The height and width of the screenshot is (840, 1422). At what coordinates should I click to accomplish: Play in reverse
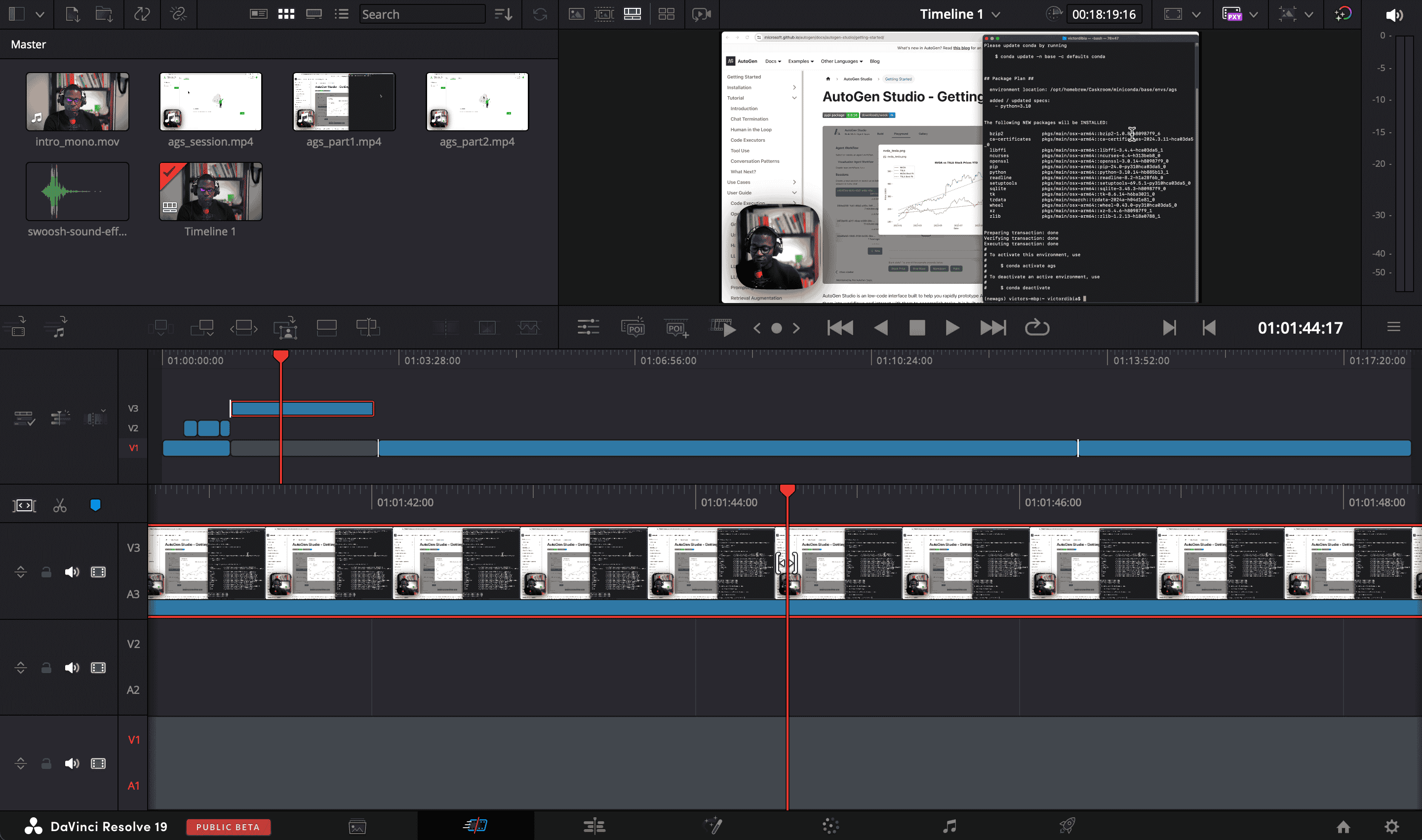click(881, 328)
